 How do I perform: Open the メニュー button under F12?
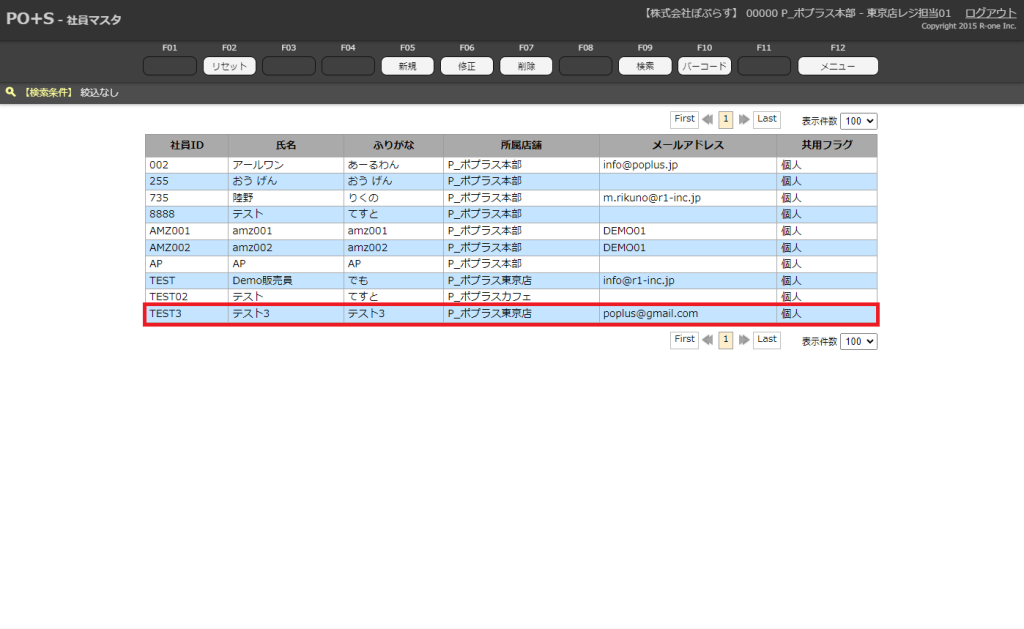837,66
